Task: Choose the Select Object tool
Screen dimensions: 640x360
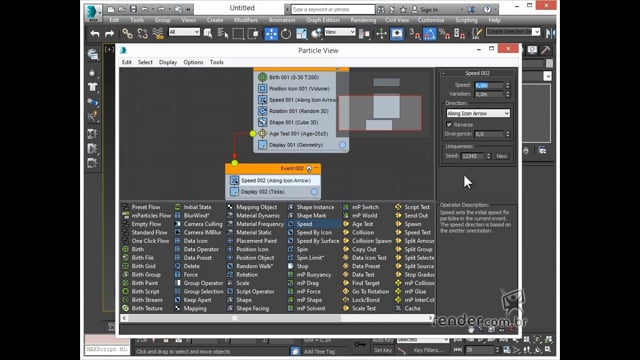Action: coord(208,33)
